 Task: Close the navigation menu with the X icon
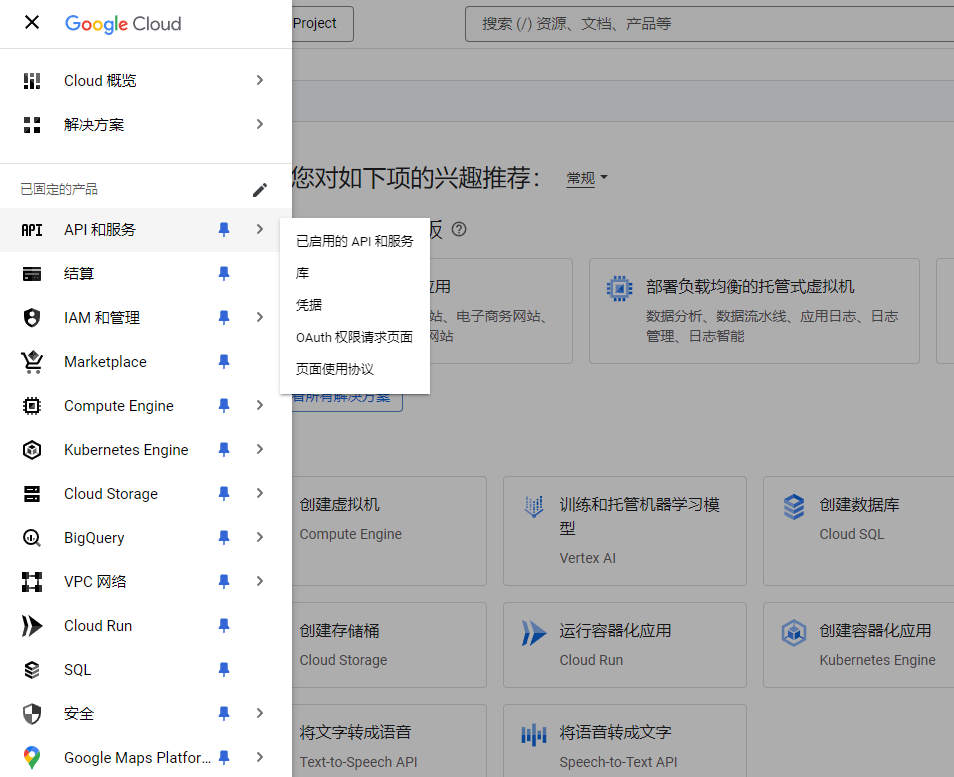point(32,23)
